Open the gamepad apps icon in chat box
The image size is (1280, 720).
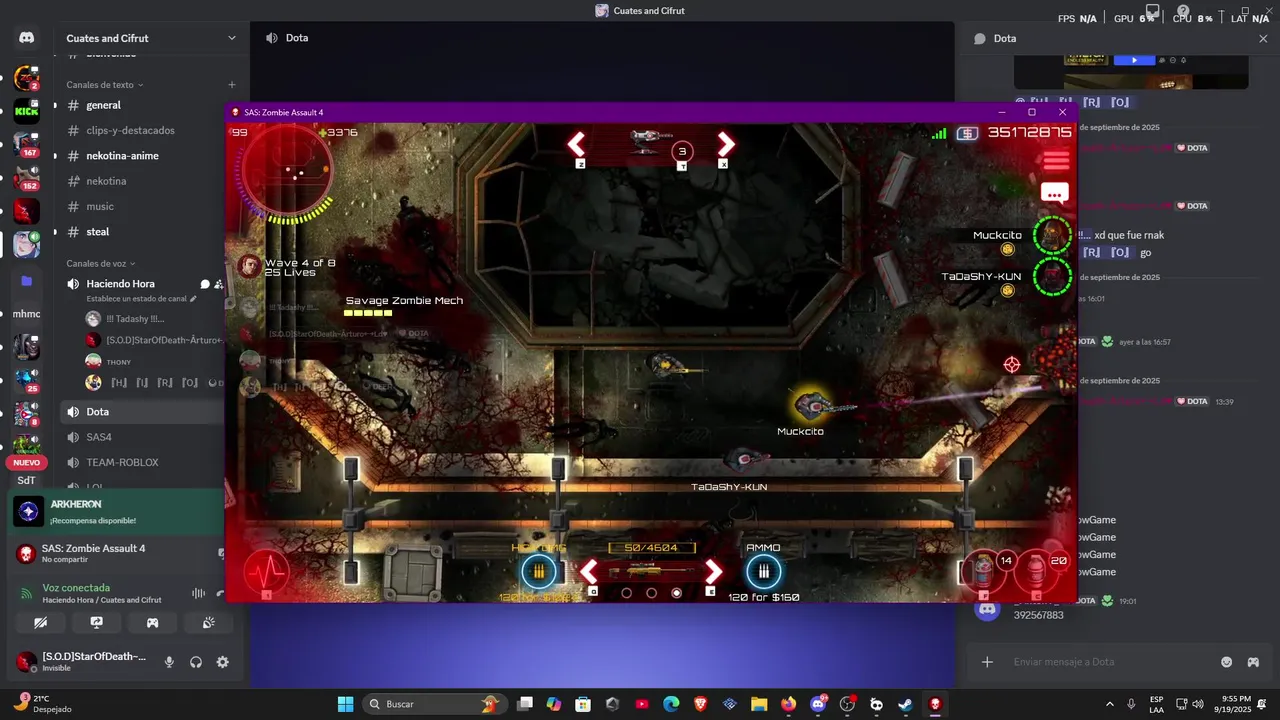1253,662
